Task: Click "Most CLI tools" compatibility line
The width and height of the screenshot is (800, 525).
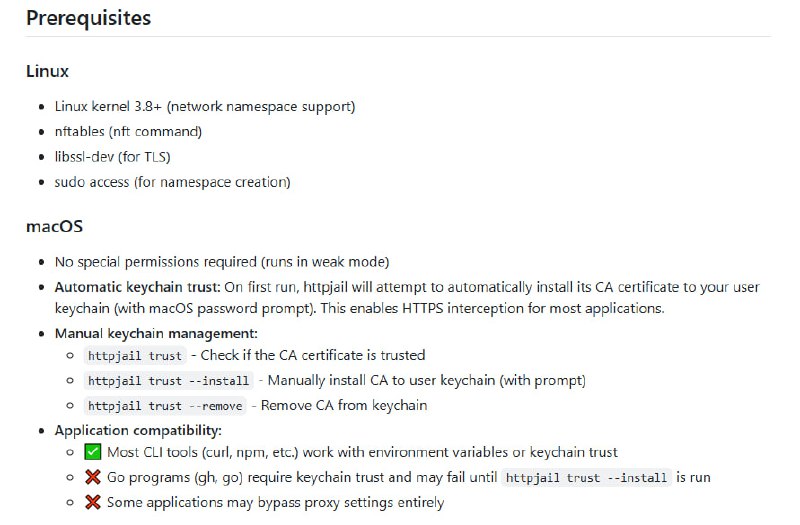Action: pyautogui.click(x=362, y=452)
